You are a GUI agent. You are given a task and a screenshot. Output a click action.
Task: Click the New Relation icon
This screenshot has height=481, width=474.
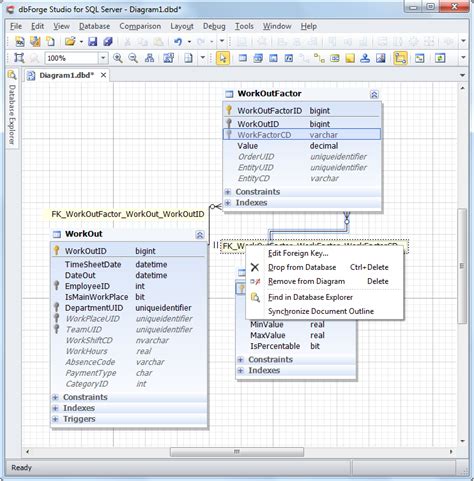[x=319, y=58]
